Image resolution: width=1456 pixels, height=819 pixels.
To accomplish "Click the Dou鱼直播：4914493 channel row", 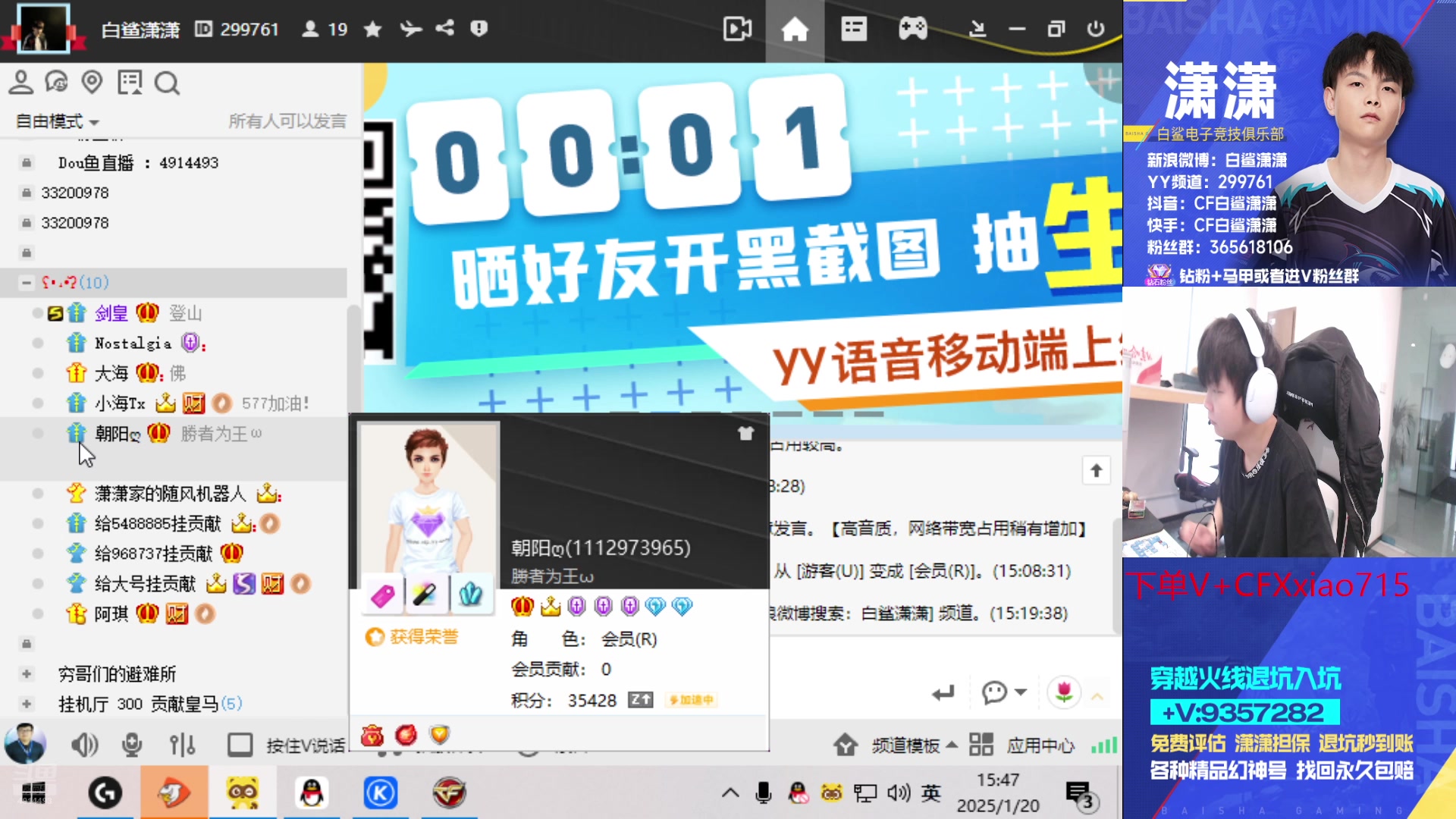I will tap(138, 163).
